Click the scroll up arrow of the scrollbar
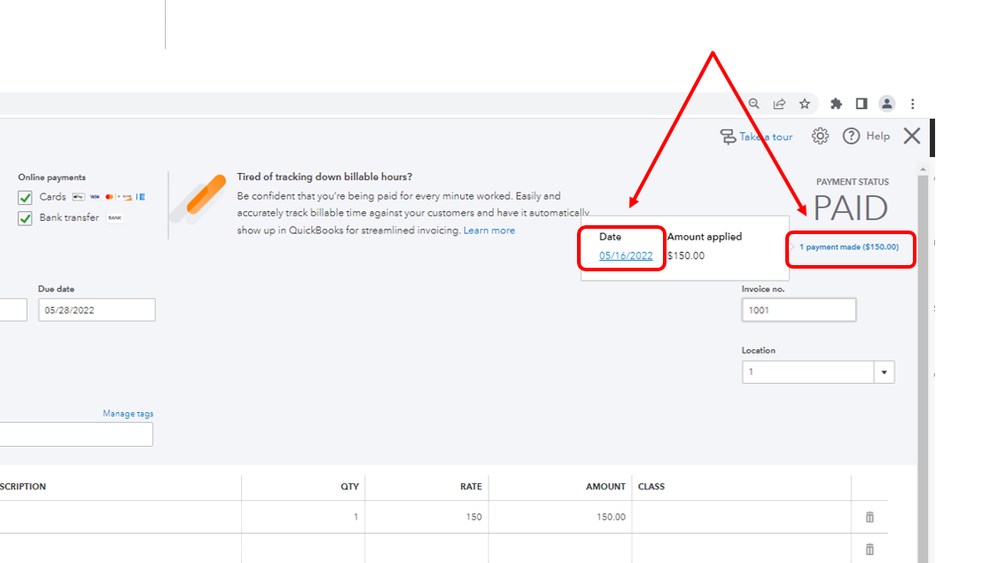Image resolution: width=998 pixels, height=563 pixels. coord(923,169)
